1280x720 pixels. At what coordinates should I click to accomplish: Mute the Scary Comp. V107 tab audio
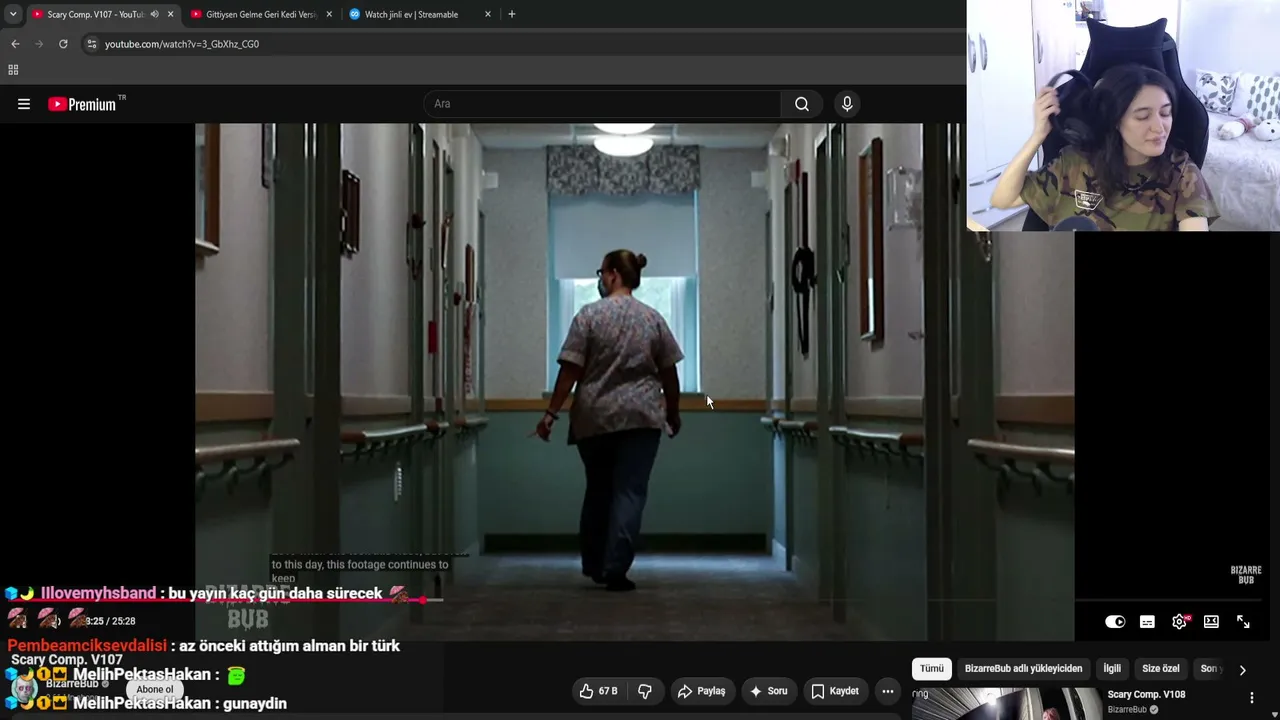154,14
